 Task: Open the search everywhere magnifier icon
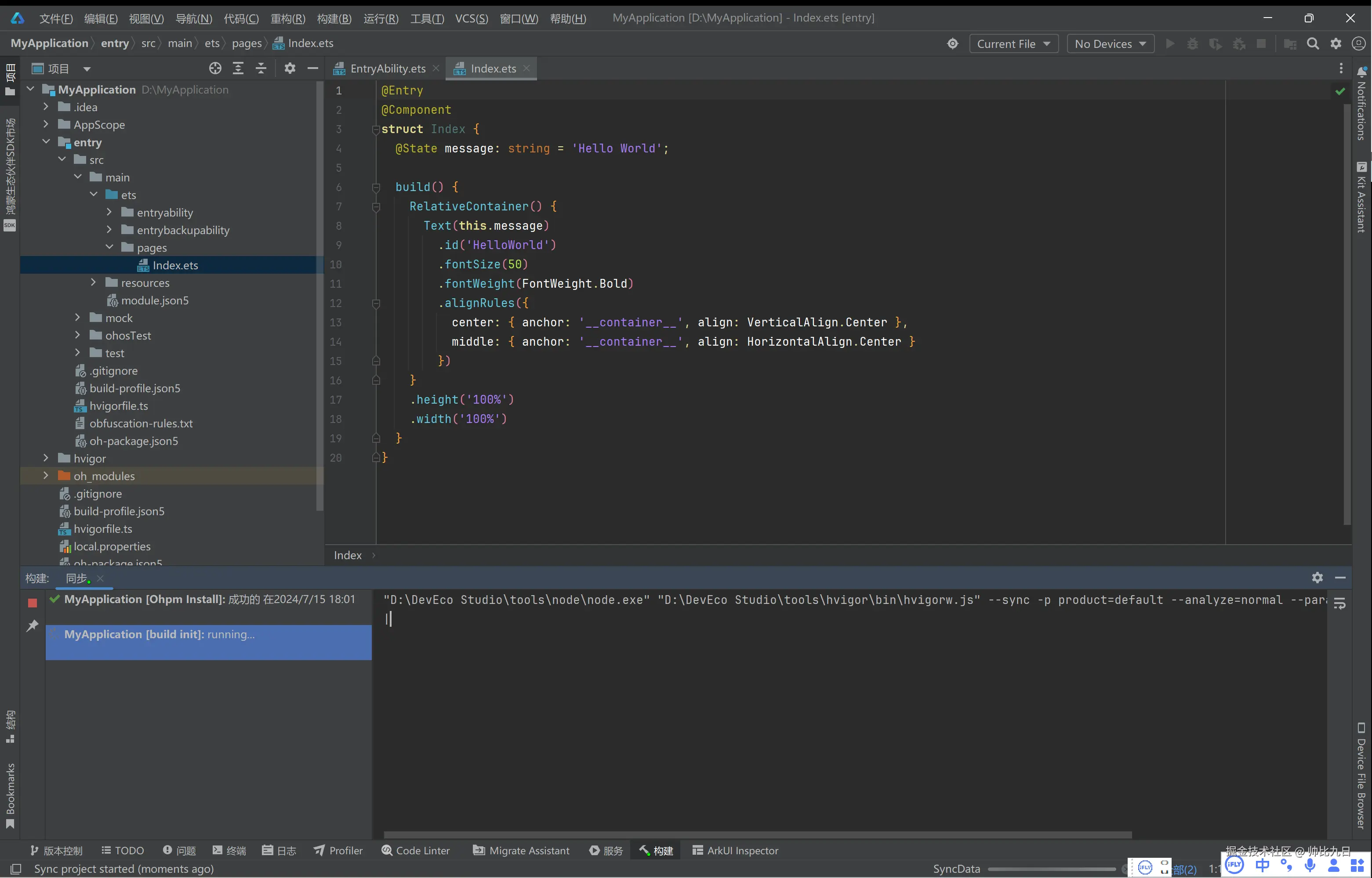[x=1313, y=44]
